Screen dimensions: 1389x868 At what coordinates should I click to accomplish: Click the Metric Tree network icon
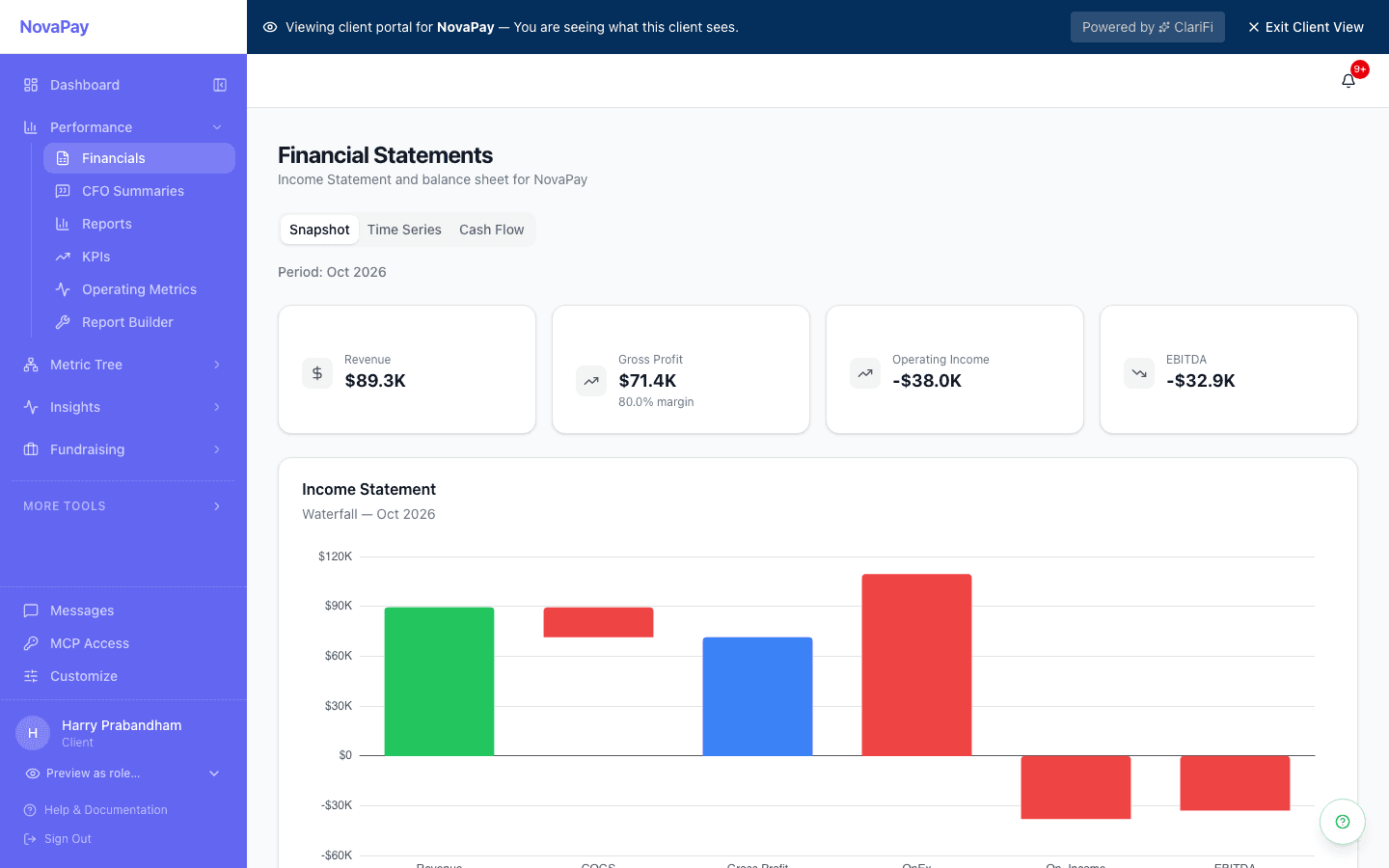[x=31, y=365]
